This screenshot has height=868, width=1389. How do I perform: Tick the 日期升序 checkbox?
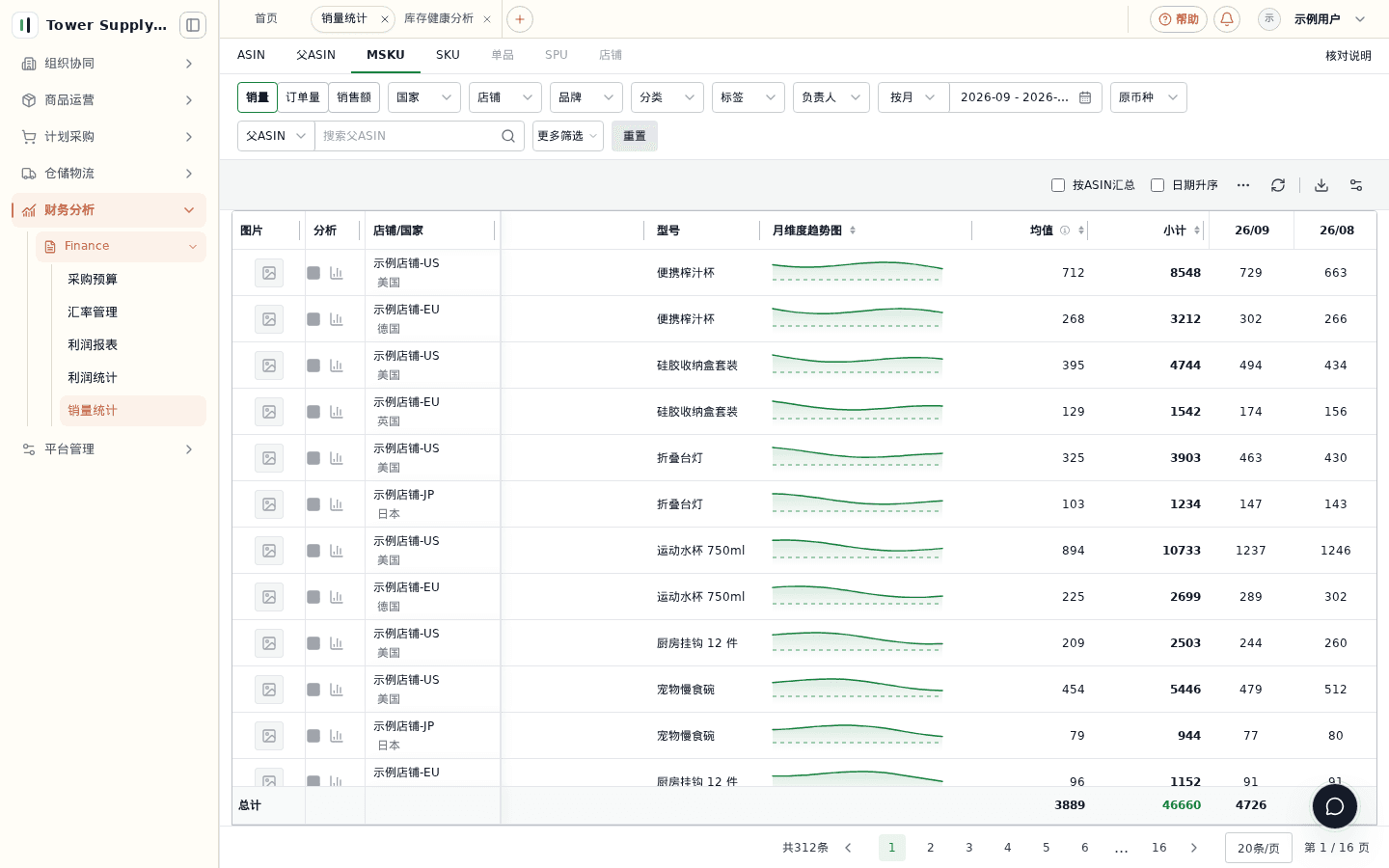[1157, 185]
